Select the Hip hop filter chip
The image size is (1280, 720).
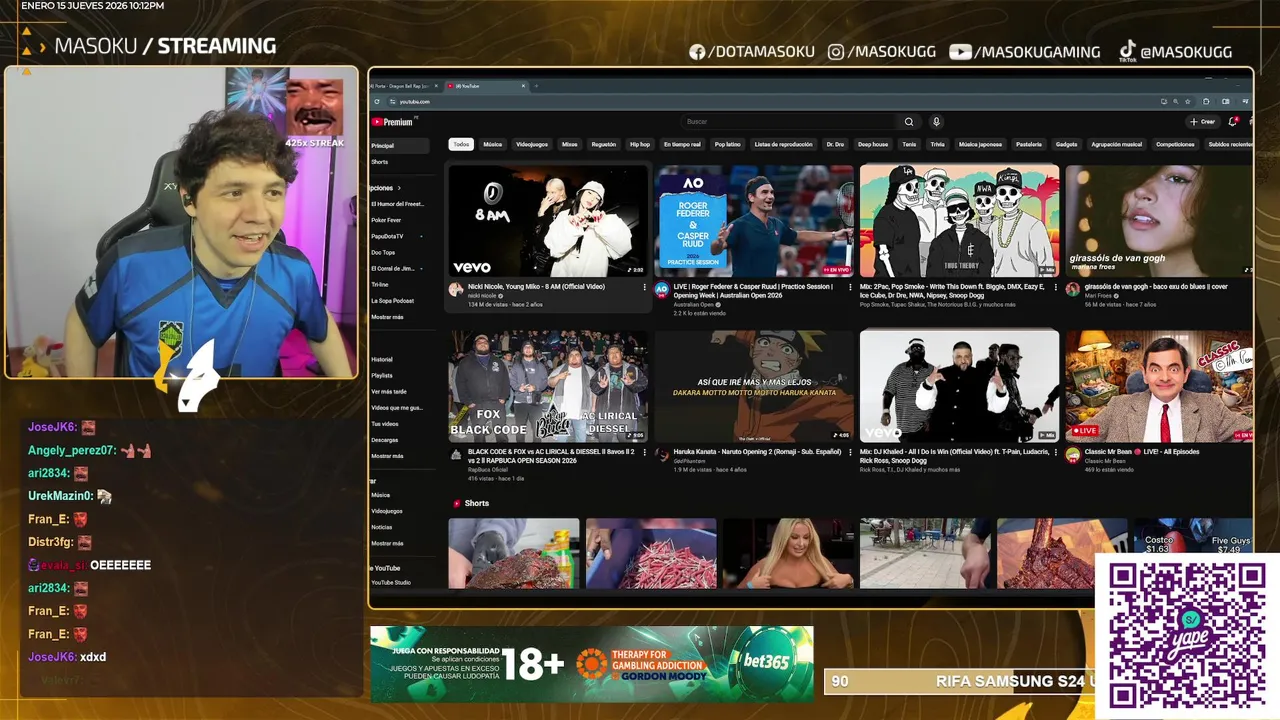(x=640, y=144)
